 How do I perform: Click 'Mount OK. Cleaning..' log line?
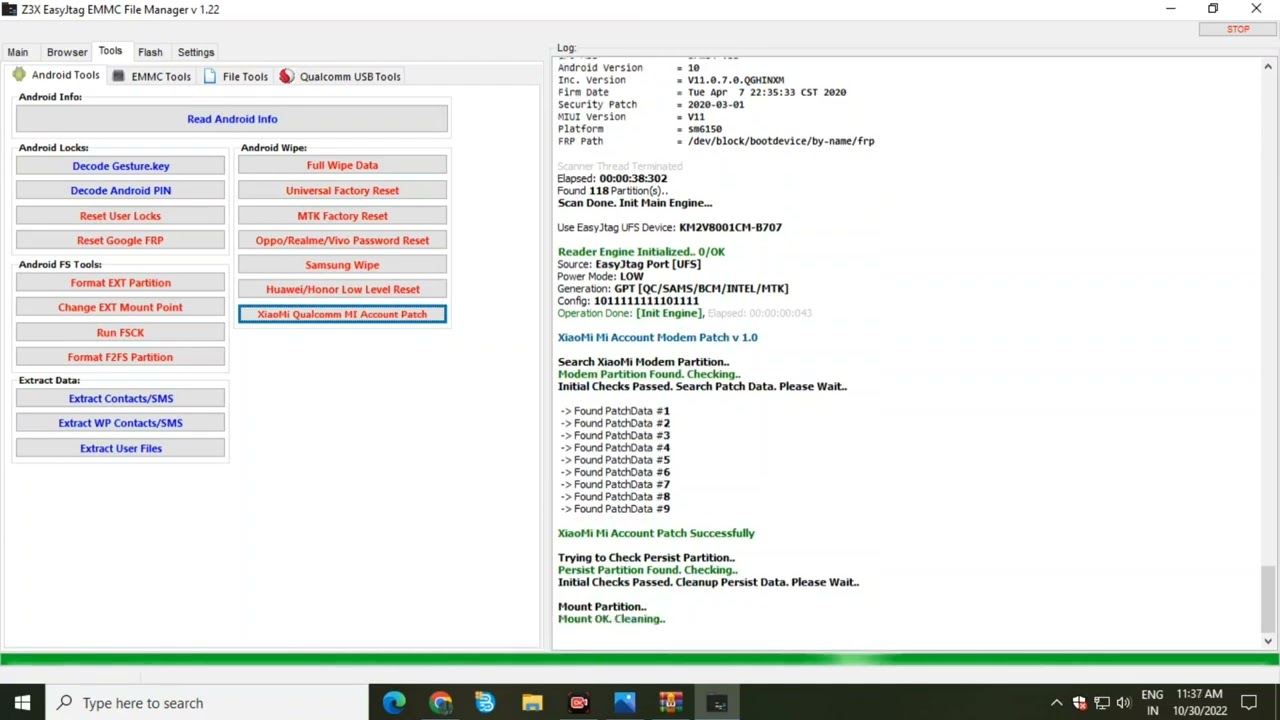pyautogui.click(x=611, y=619)
